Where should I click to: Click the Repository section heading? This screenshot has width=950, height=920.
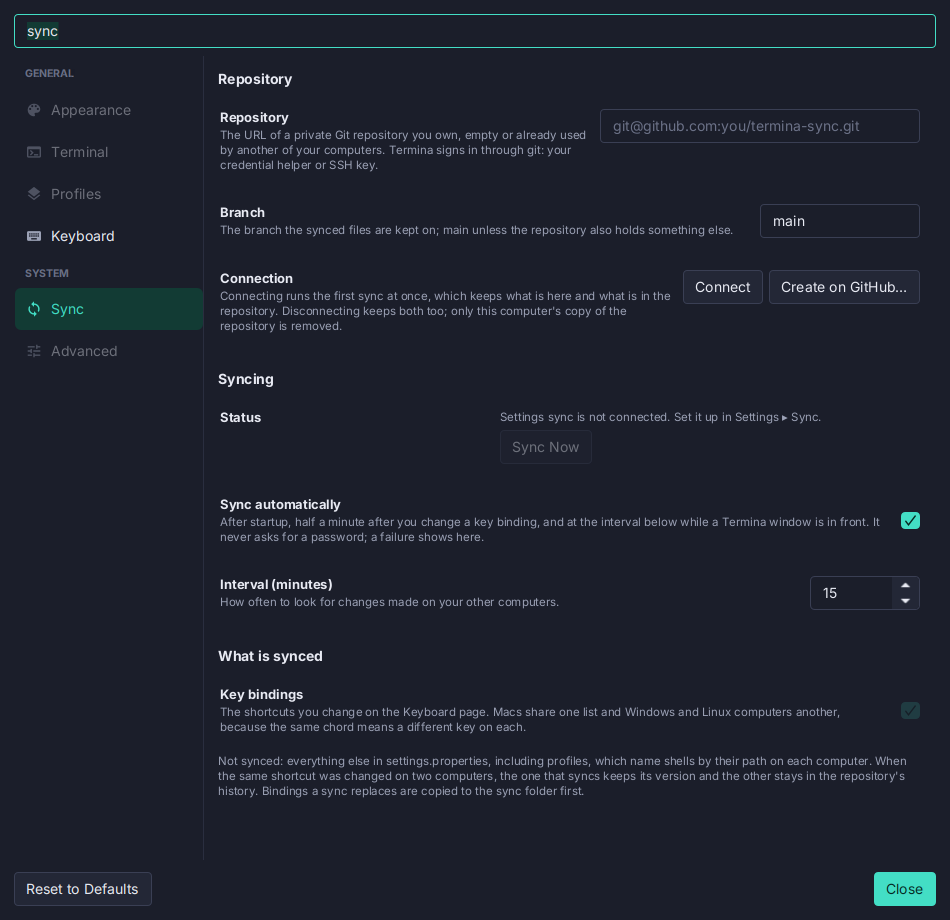(x=255, y=79)
